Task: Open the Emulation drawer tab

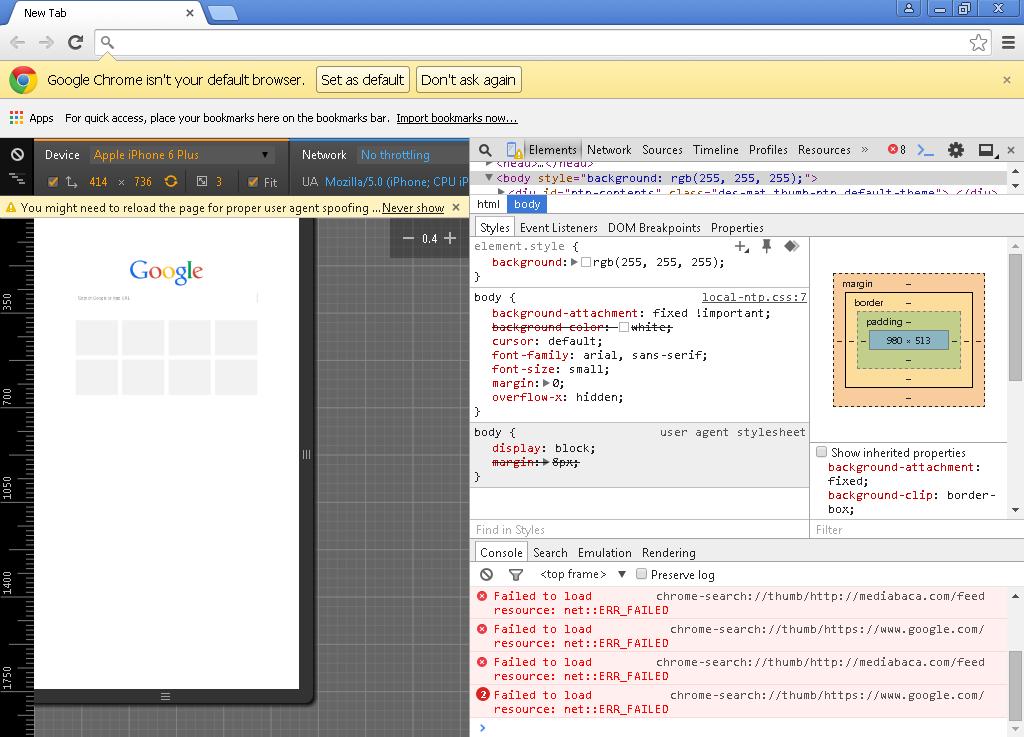Action: pyautogui.click(x=604, y=553)
